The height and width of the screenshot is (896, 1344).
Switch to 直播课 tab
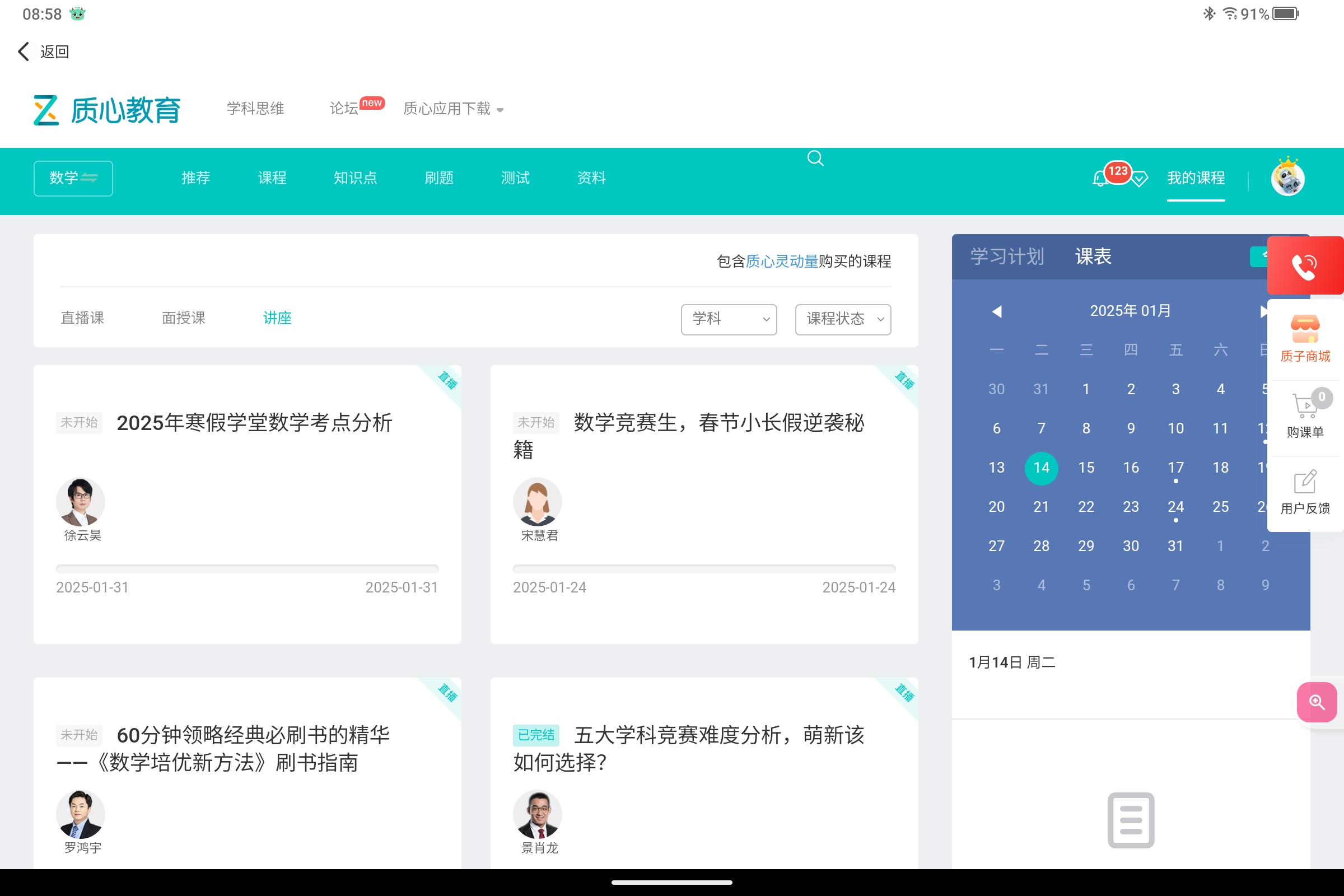[x=83, y=318]
